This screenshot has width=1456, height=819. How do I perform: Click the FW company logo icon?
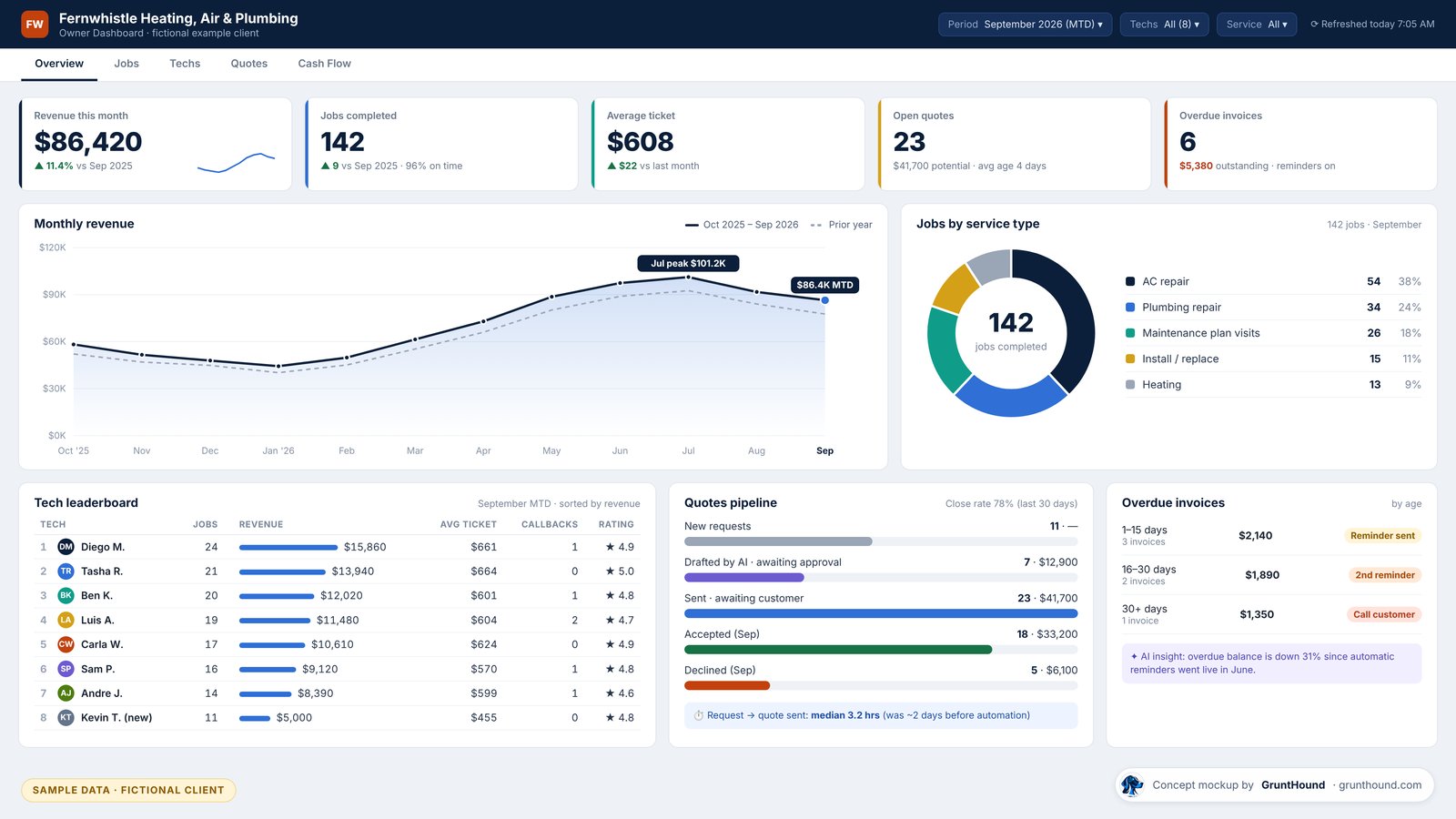pyautogui.click(x=35, y=25)
